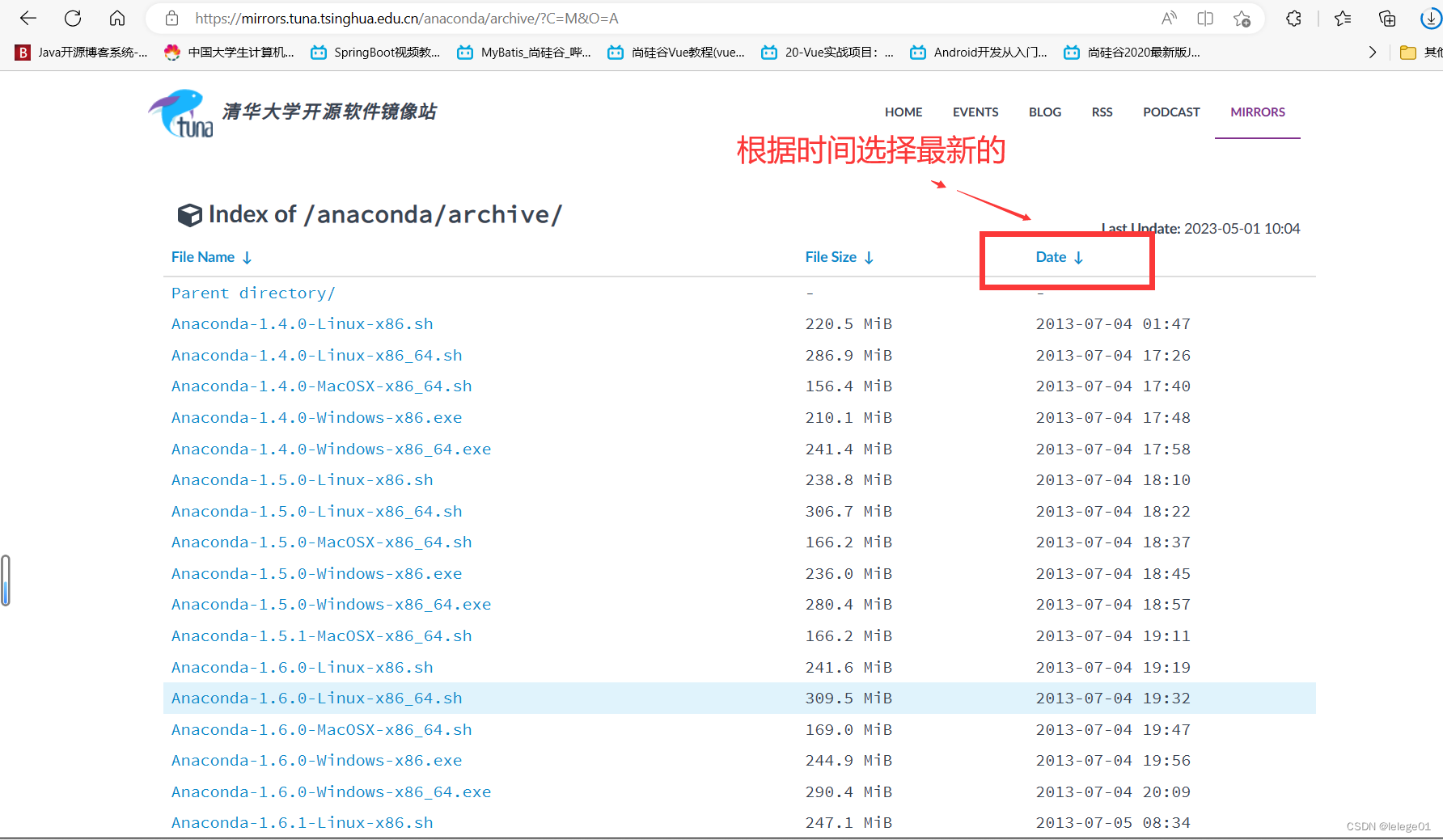Download Anaconda-1.6.0-Windows-x86_64.exe
This screenshot has height=840, width=1443.
tap(332, 792)
